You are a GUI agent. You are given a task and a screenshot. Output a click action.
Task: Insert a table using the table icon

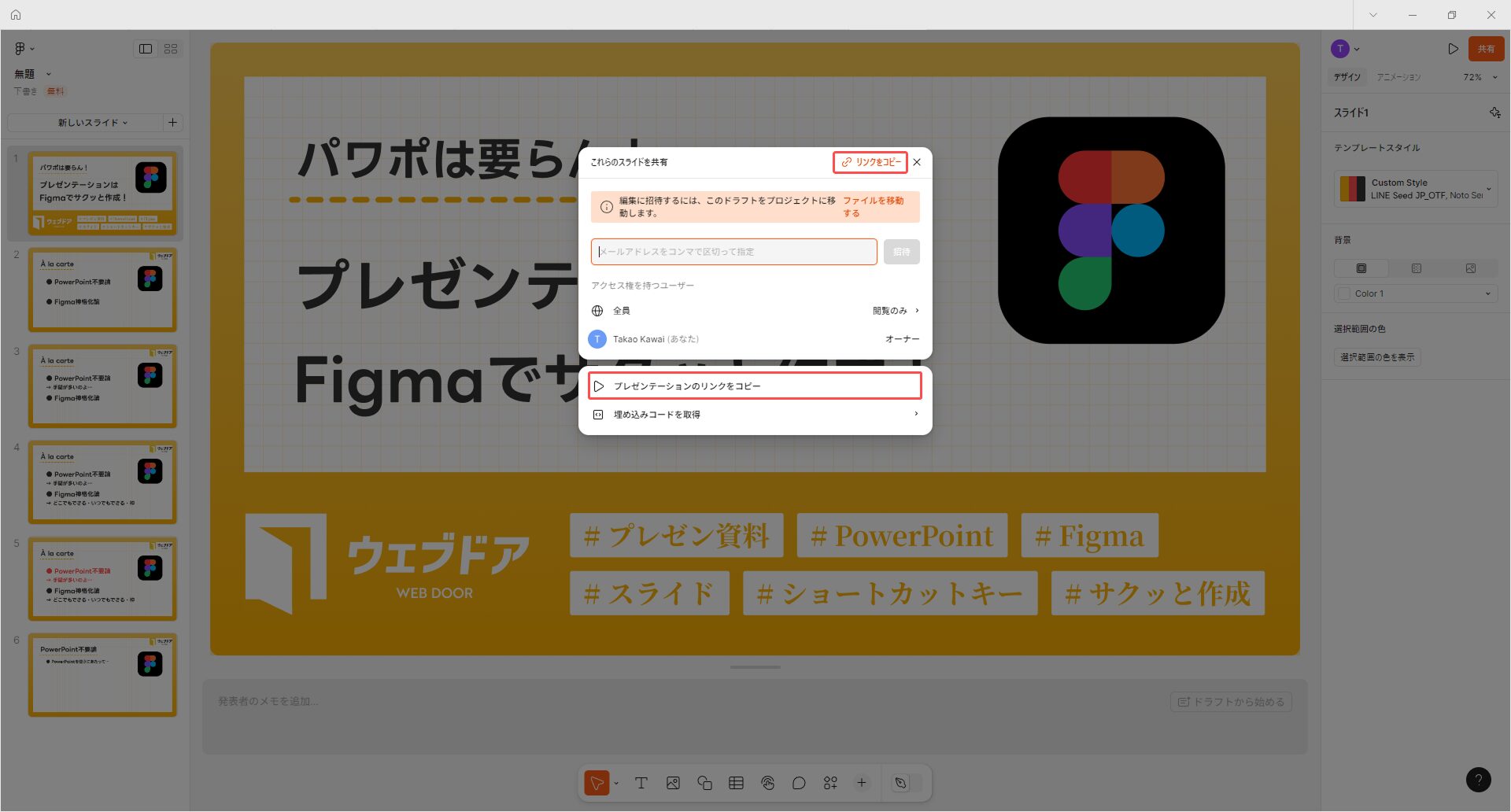pos(736,782)
